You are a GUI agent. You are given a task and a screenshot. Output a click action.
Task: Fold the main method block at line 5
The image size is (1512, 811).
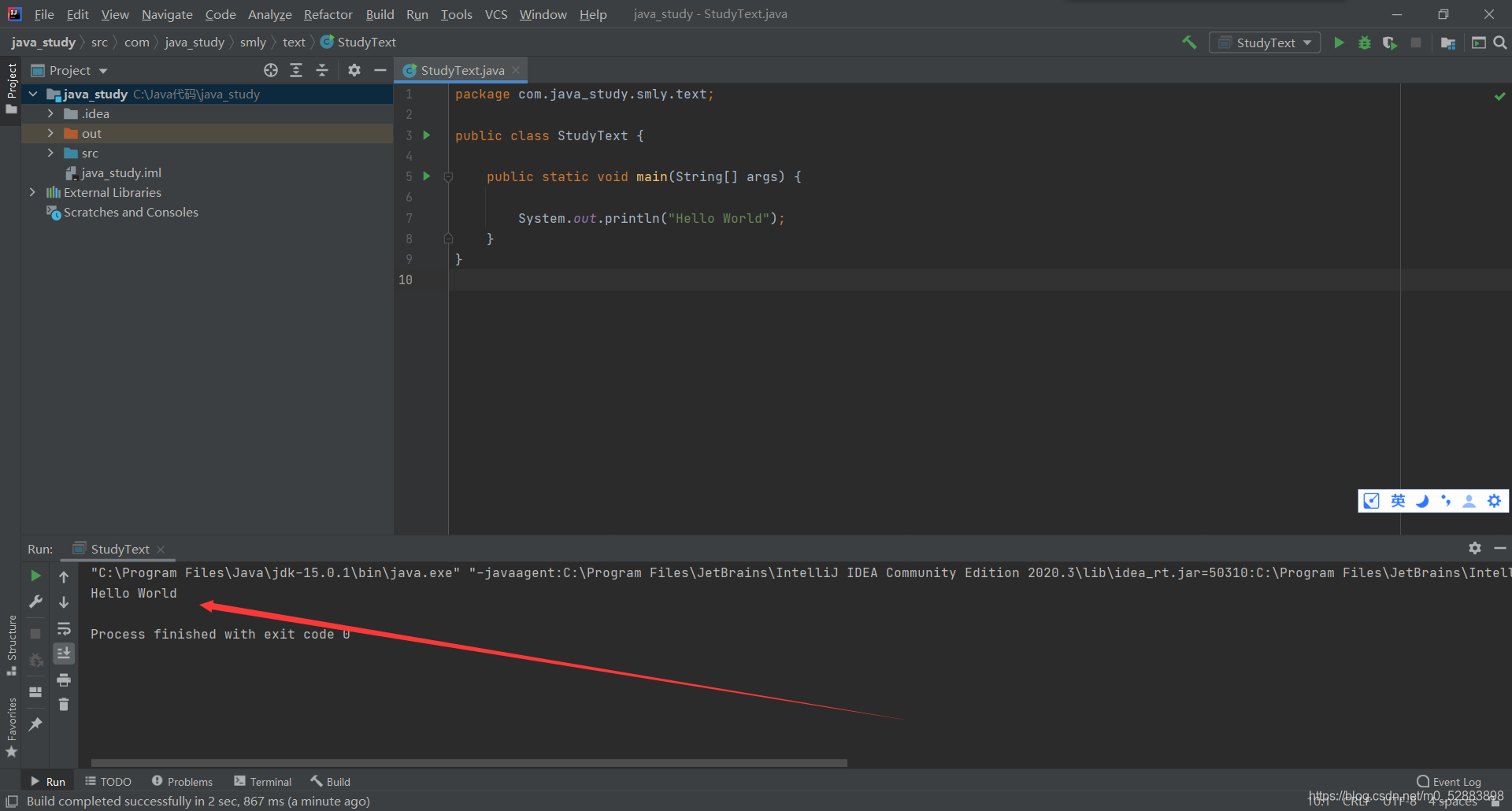pos(448,177)
